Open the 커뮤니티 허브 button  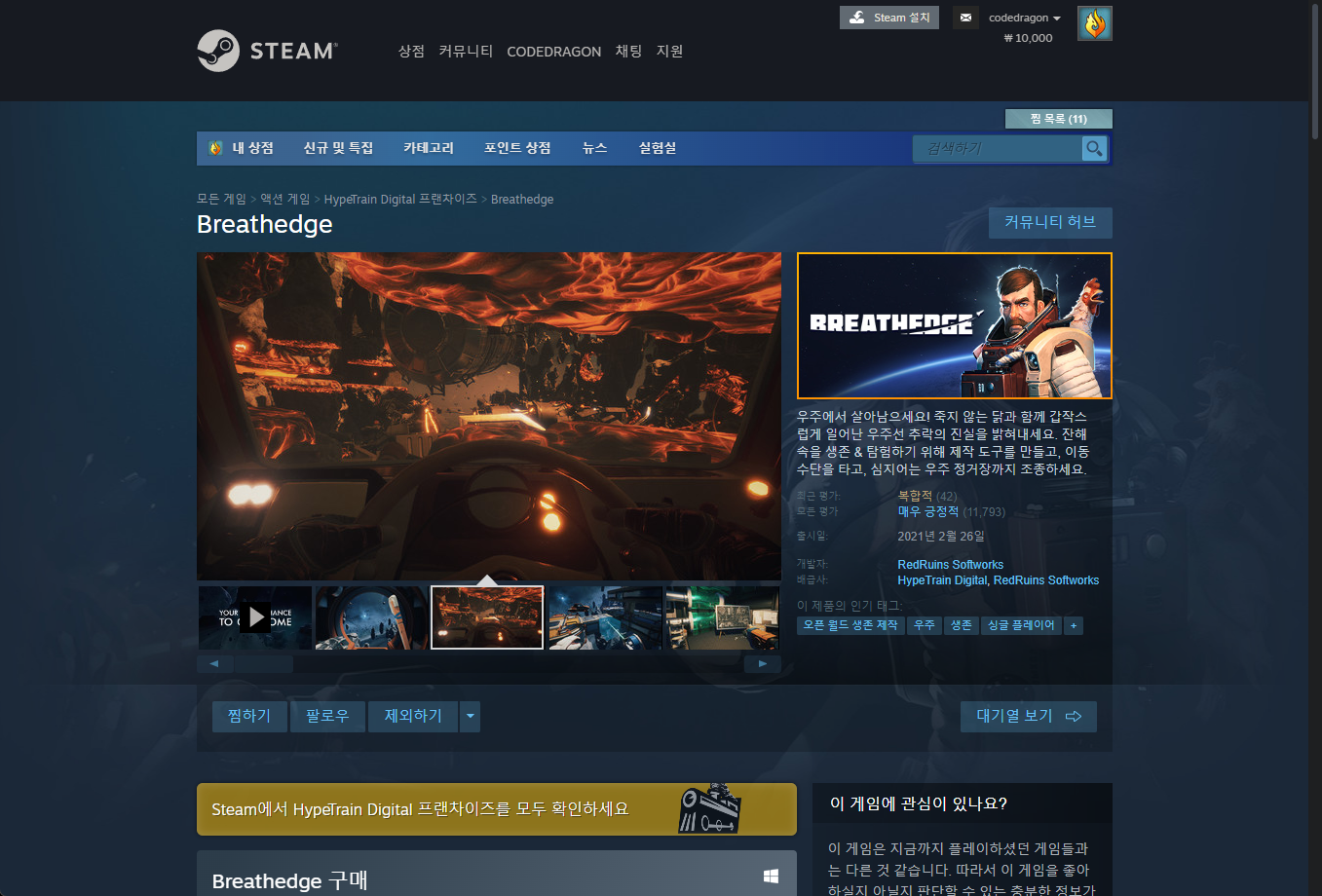click(1050, 222)
